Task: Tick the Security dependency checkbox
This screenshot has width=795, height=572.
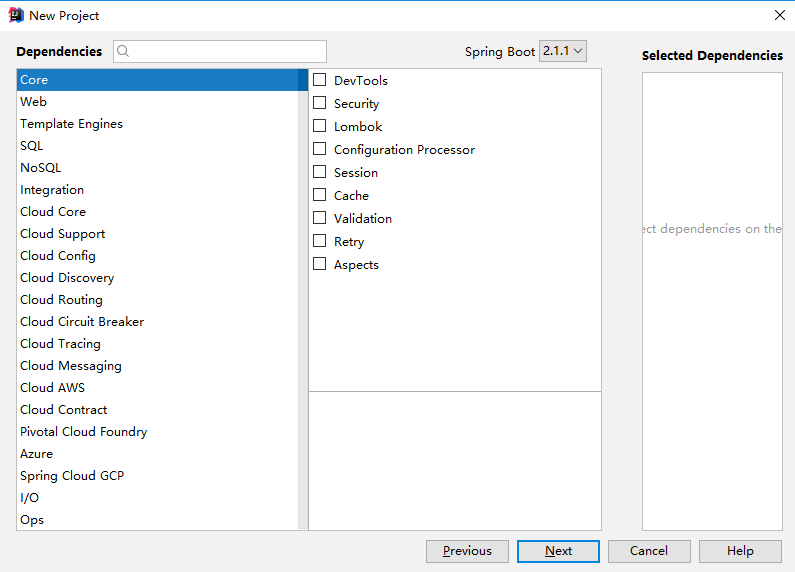Action: point(319,102)
